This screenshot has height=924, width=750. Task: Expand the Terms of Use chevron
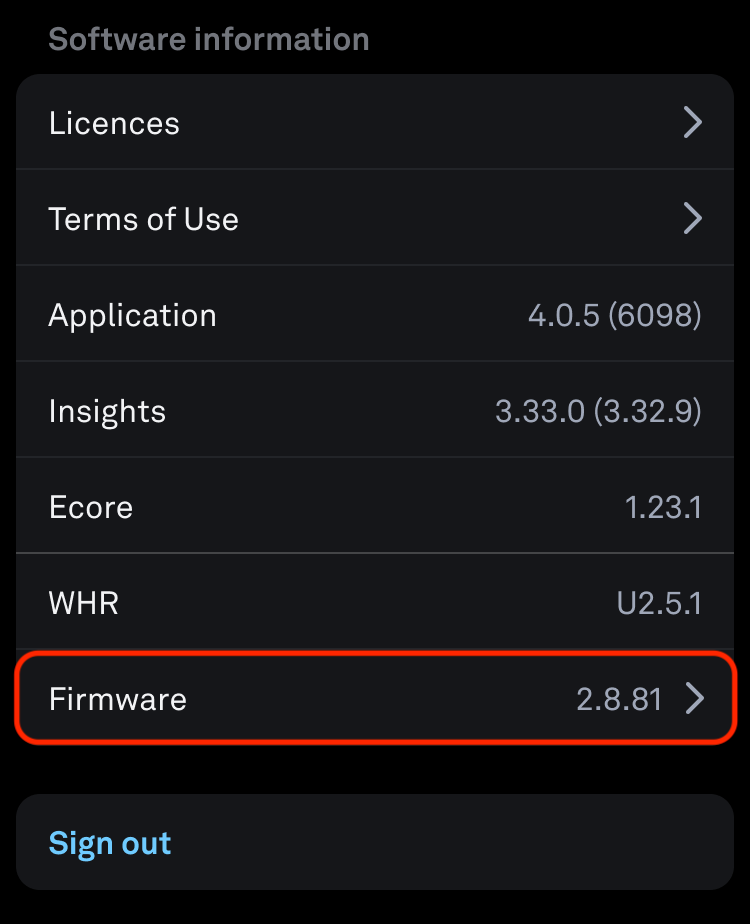click(x=692, y=218)
